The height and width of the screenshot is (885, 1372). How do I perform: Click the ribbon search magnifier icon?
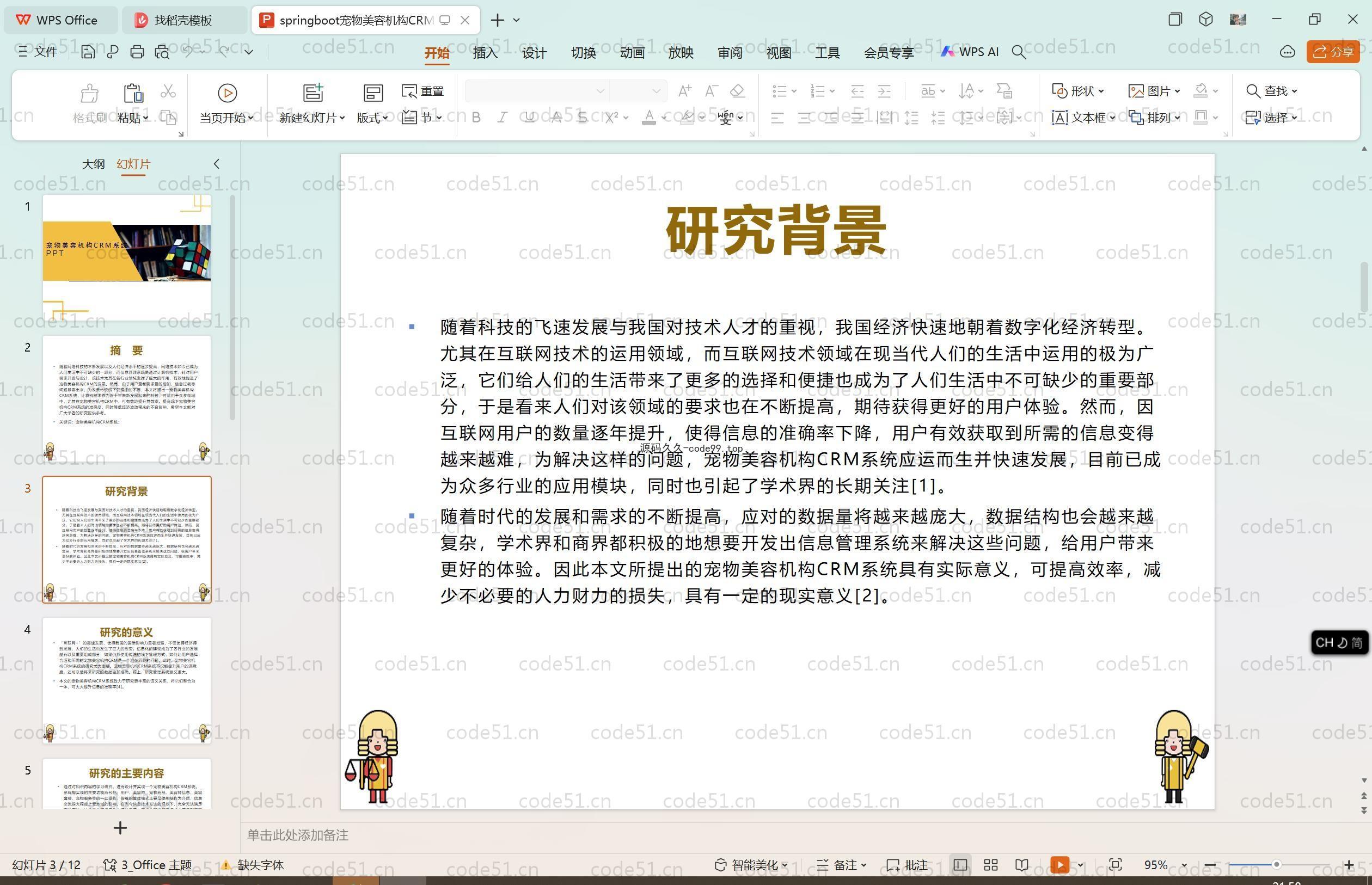pyautogui.click(x=1019, y=52)
